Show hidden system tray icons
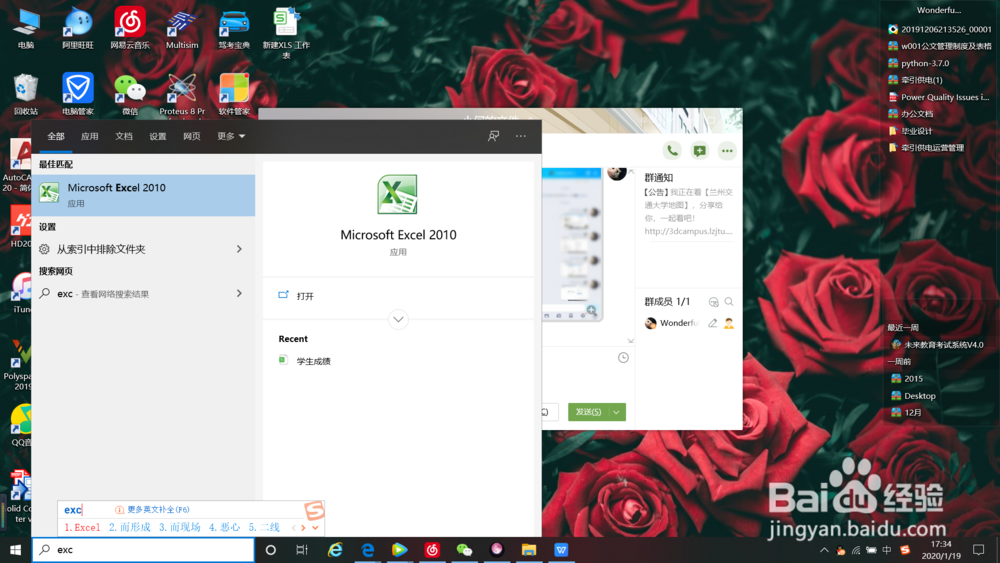This screenshot has height=563, width=1000. (824, 550)
